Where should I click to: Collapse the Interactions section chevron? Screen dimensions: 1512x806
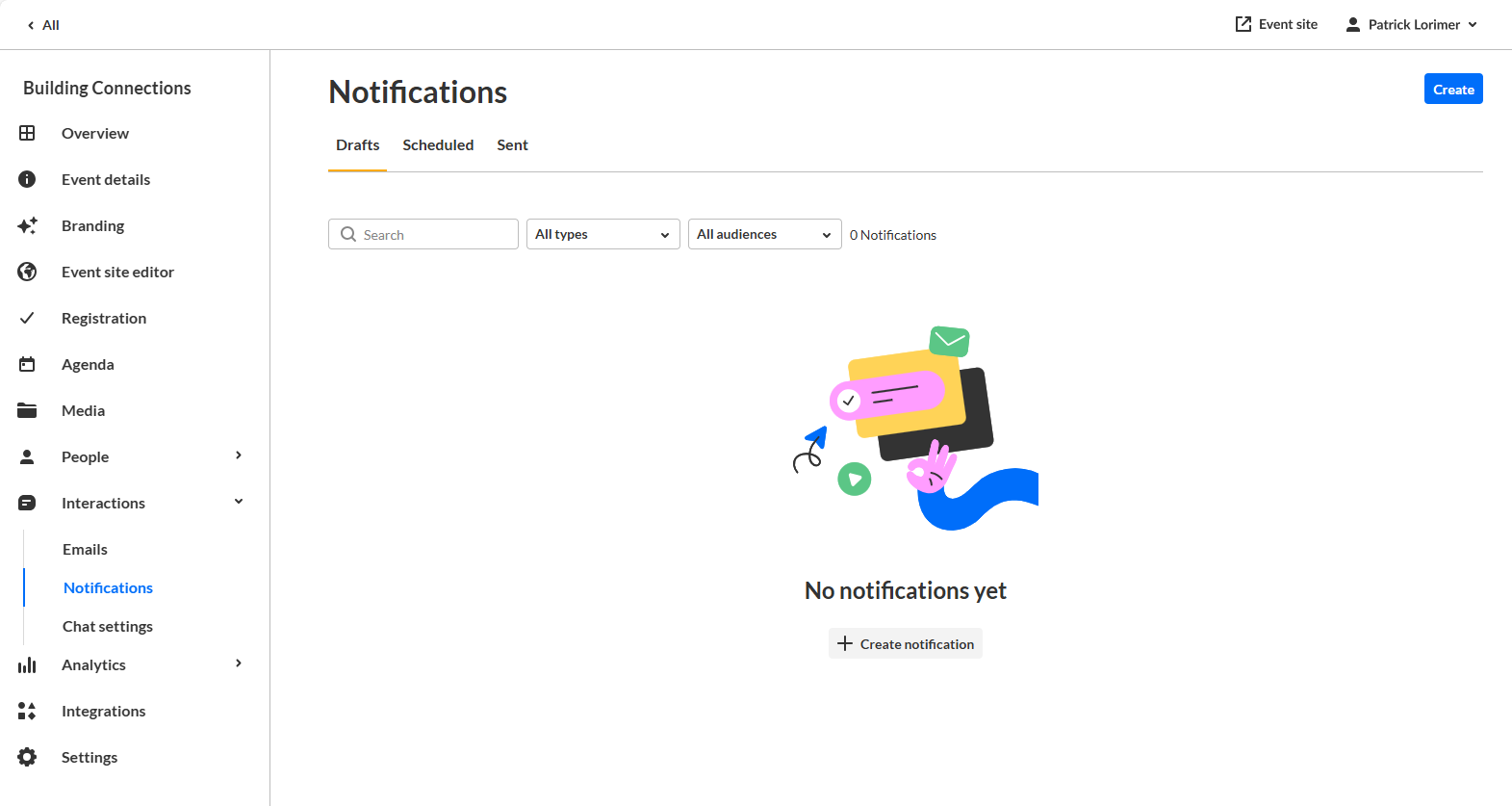point(239,502)
